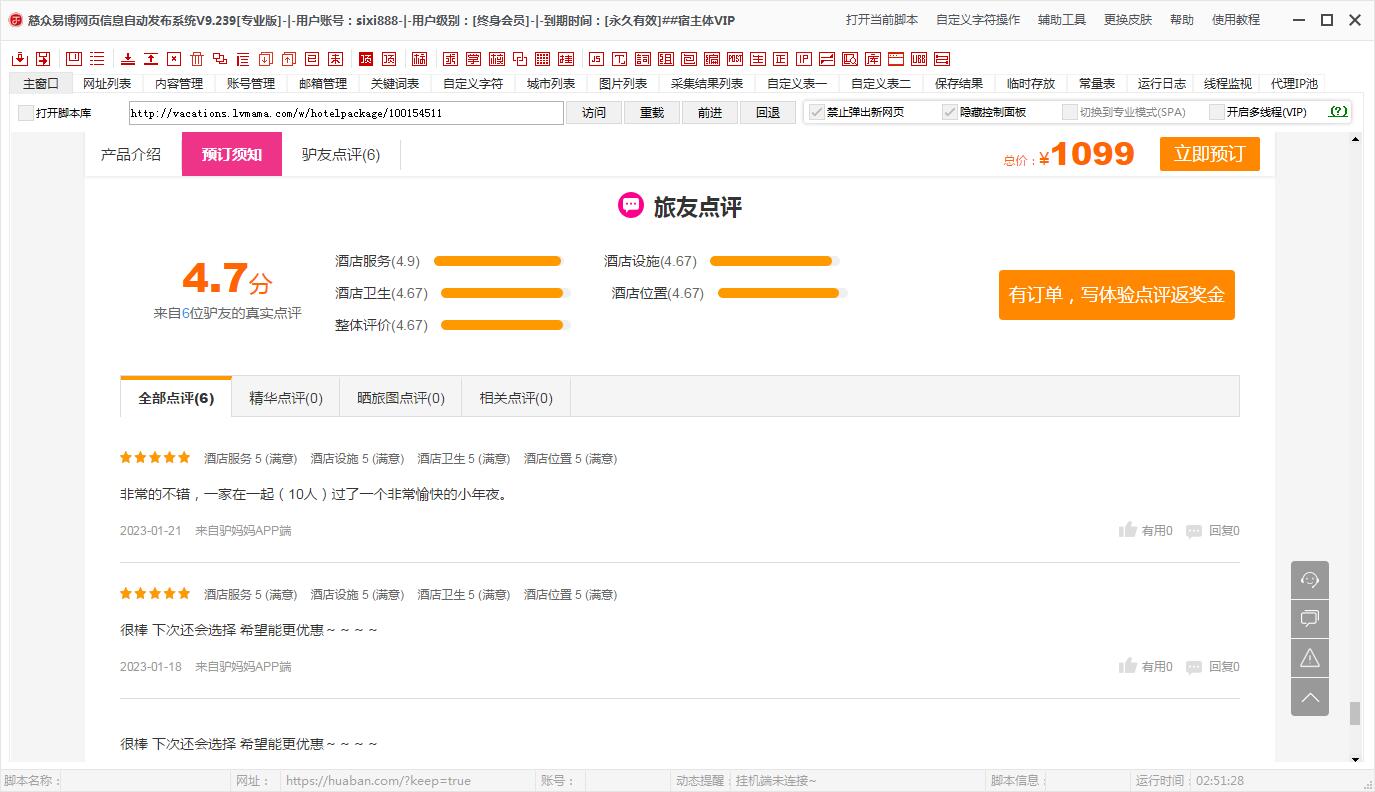1375x792 pixels.
Task: Mark the 2023-01-21 review as 有用
Action: [1146, 531]
